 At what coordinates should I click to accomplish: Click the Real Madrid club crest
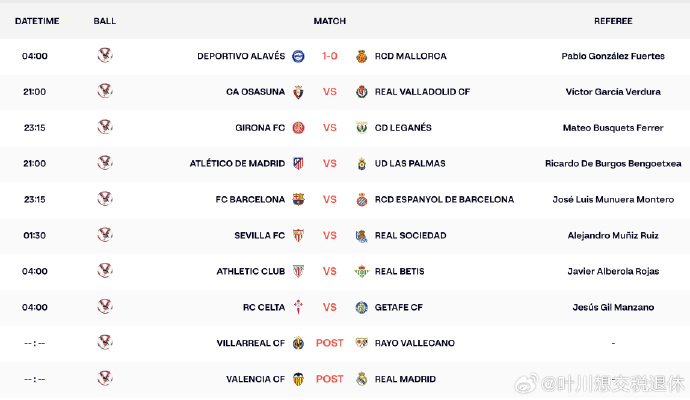click(x=362, y=379)
